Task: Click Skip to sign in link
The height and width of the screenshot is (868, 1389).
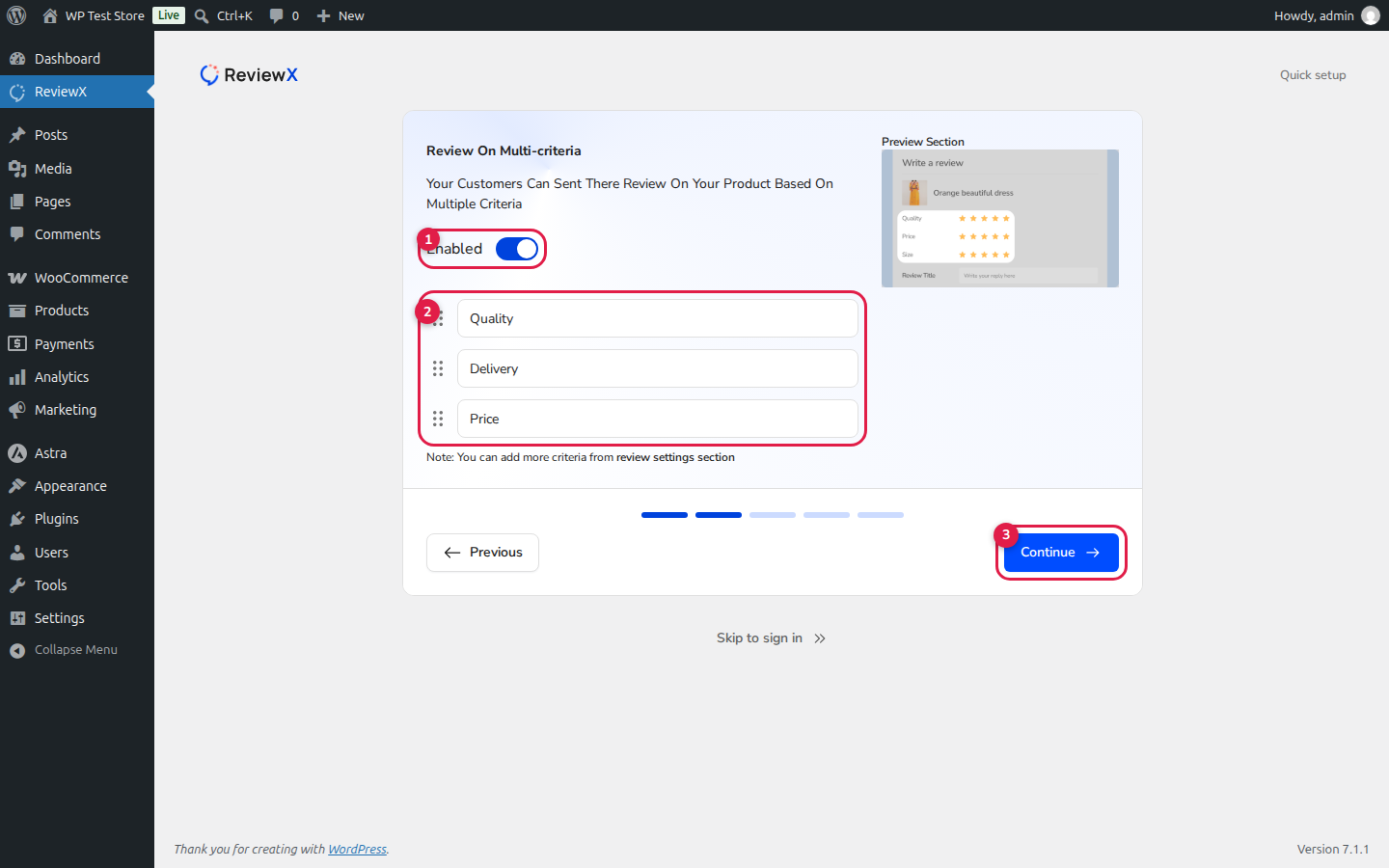Action: pyautogui.click(x=771, y=638)
